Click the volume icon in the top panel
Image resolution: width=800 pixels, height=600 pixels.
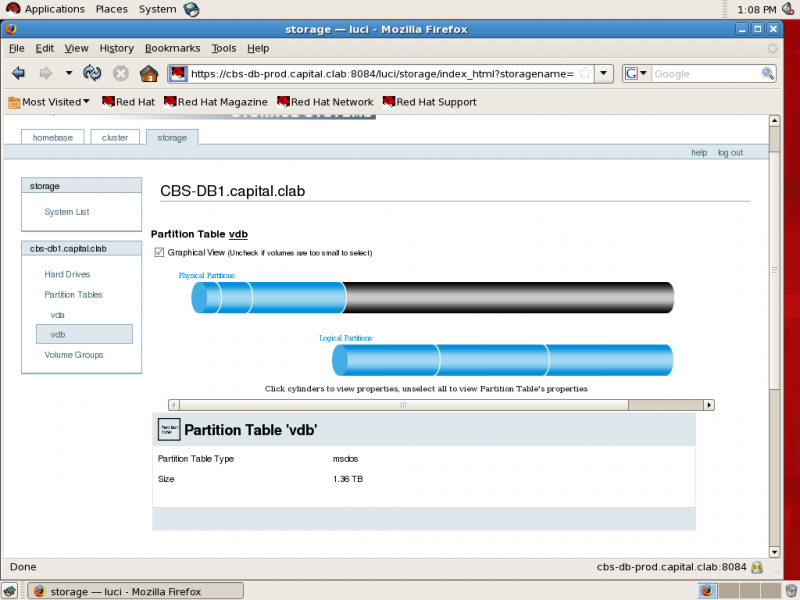click(x=788, y=9)
